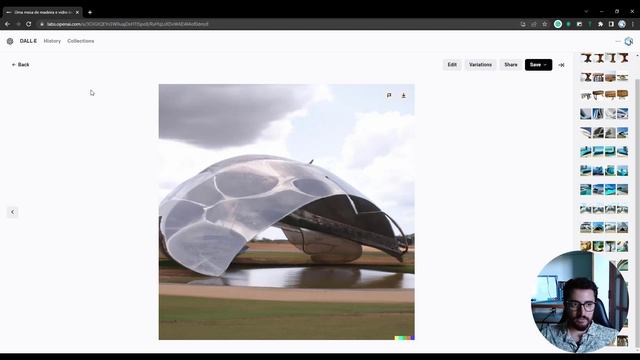Reload the page
This screenshot has height=360, width=640.
(29, 24)
